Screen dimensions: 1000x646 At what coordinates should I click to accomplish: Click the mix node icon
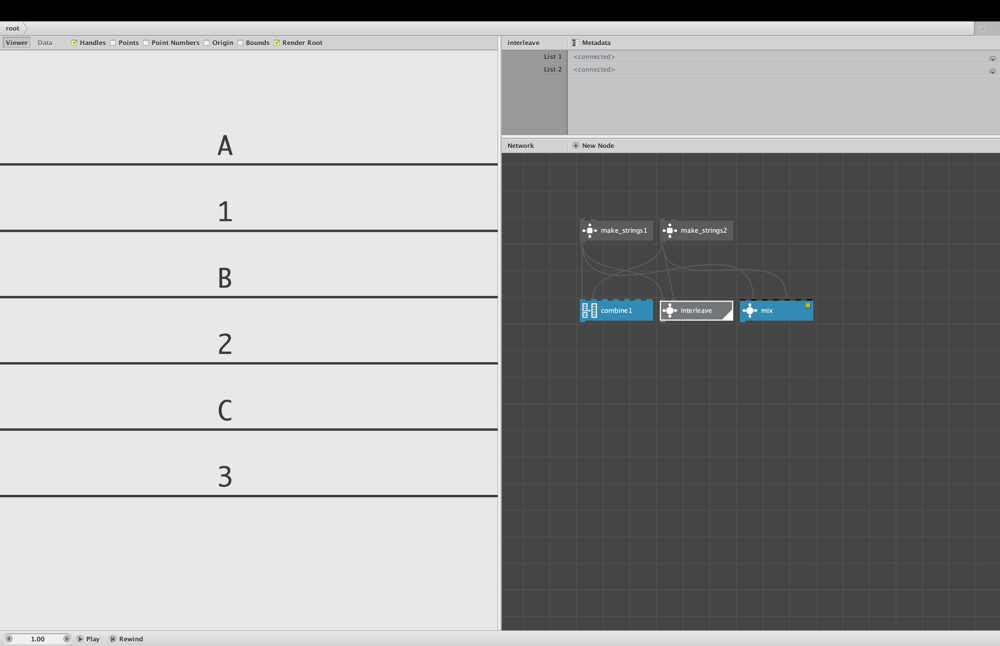(750, 311)
